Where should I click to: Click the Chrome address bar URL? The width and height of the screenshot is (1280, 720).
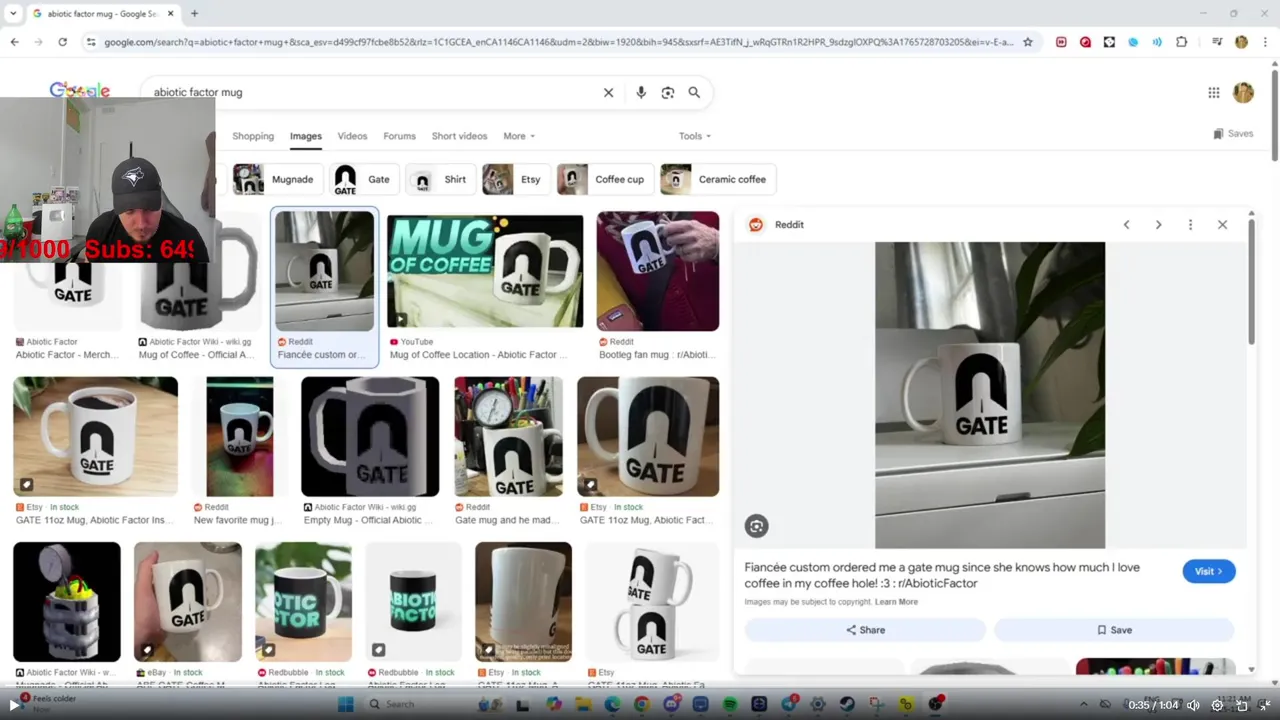click(558, 42)
